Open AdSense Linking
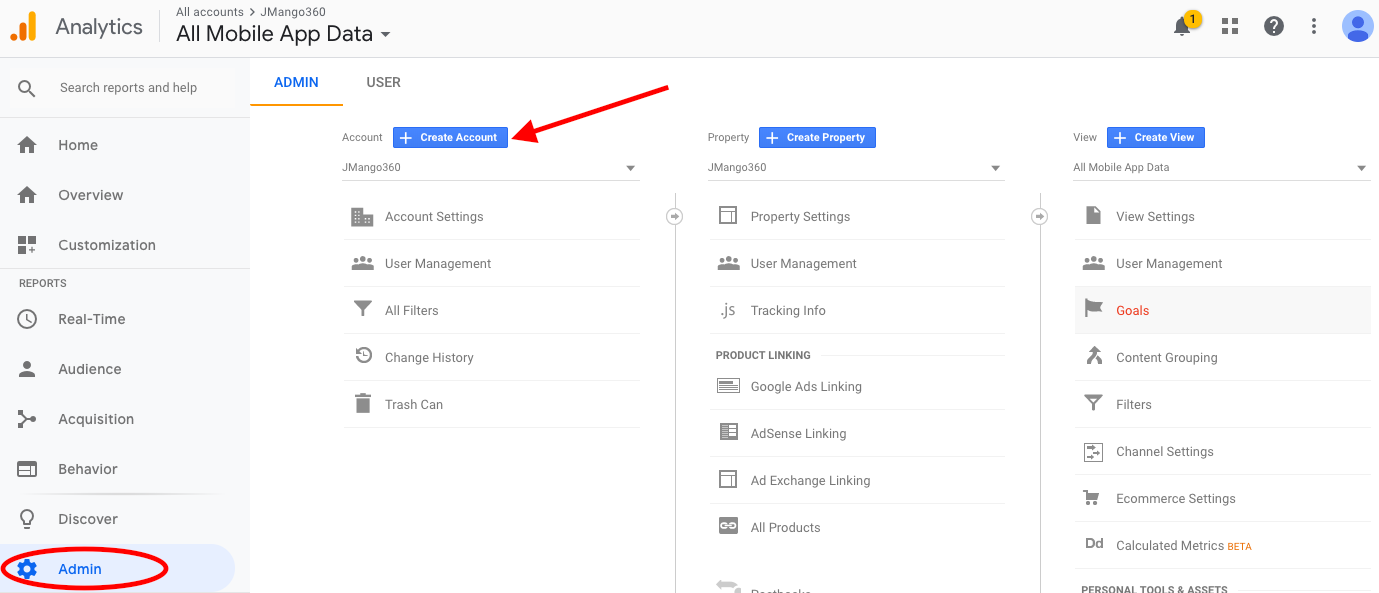1379x593 pixels. 798,434
